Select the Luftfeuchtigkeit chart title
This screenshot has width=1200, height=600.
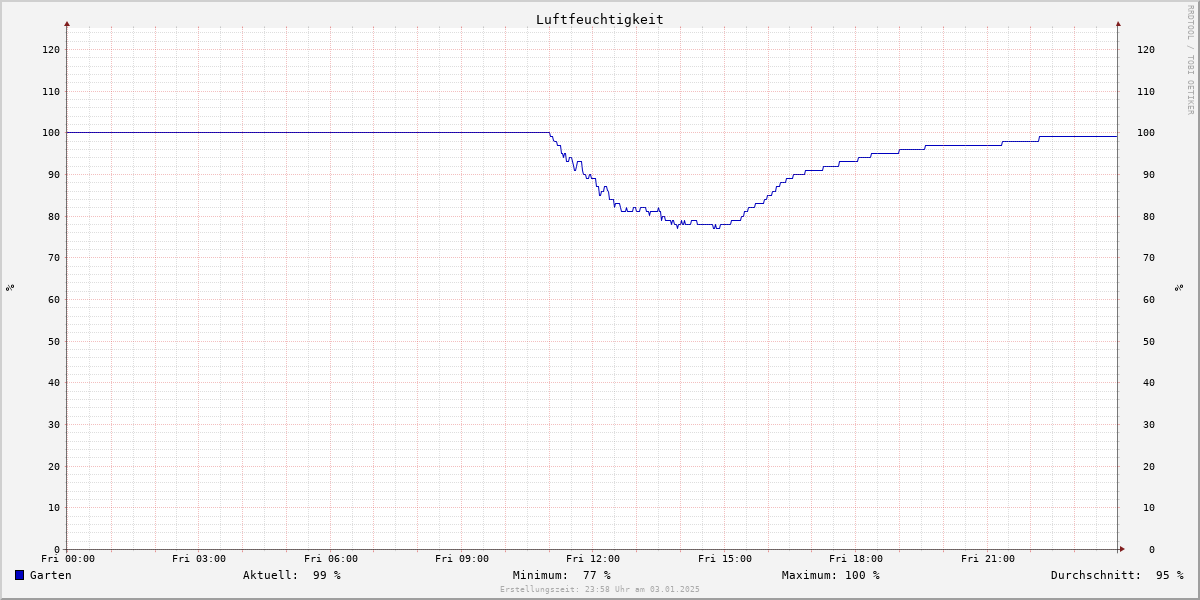point(599,20)
